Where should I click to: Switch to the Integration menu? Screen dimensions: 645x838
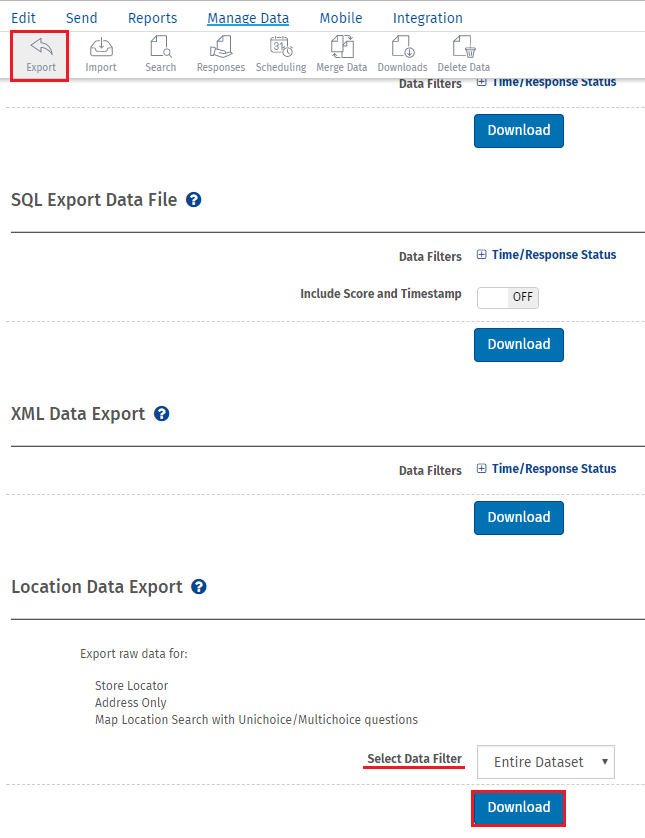(428, 18)
